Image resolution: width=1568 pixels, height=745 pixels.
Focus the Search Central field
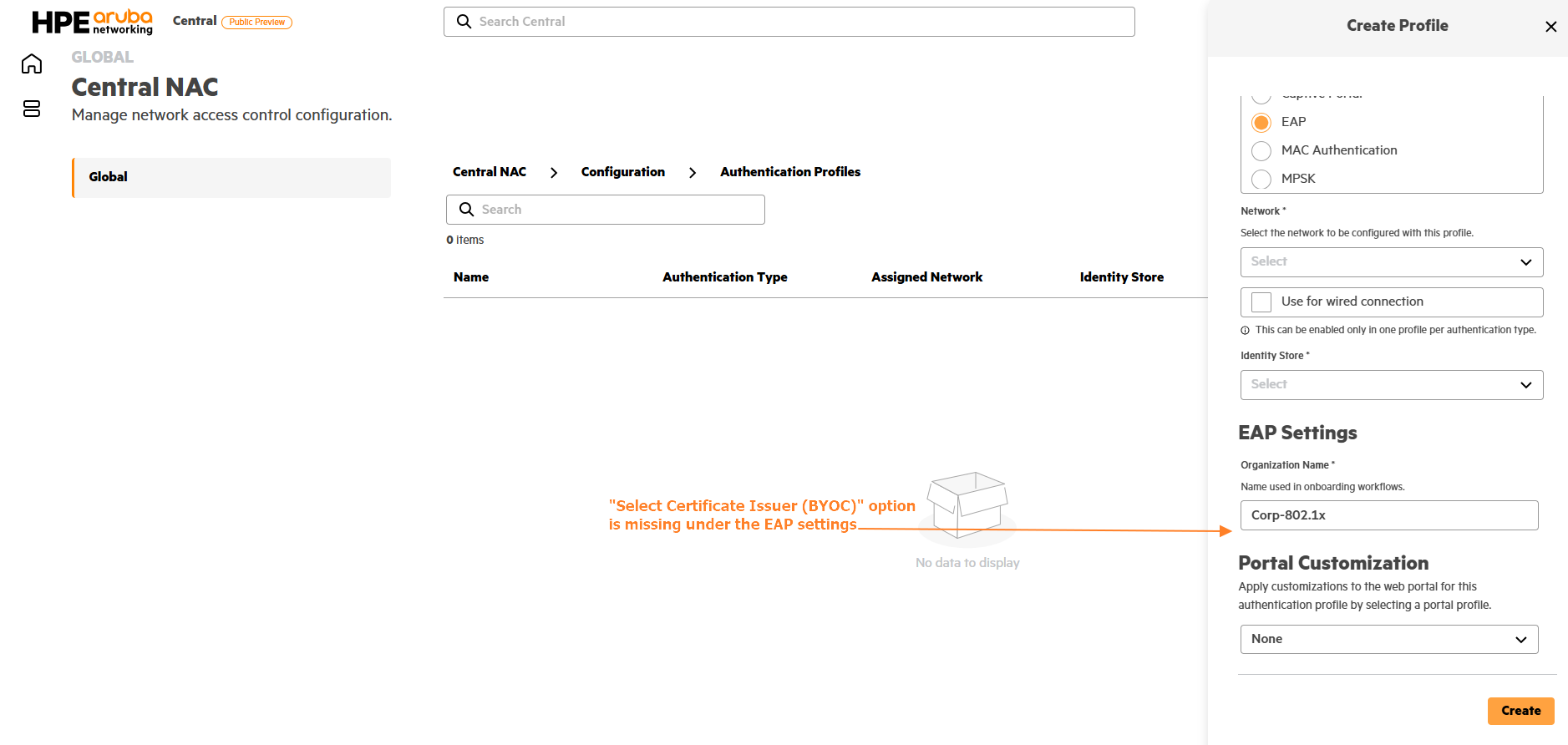coord(789,22)
